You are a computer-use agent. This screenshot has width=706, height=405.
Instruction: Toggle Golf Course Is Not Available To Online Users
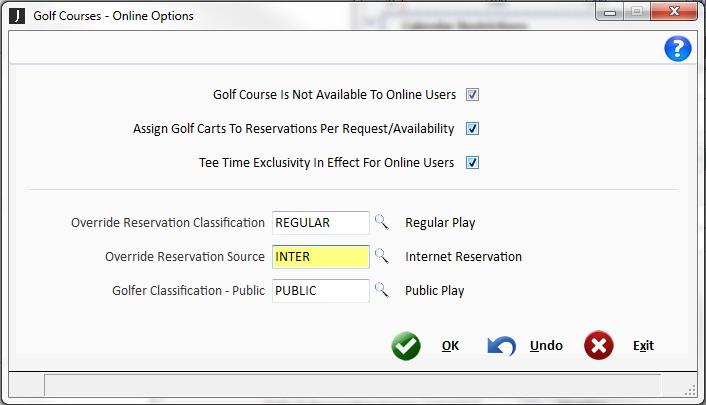click(x=473, y=95)
